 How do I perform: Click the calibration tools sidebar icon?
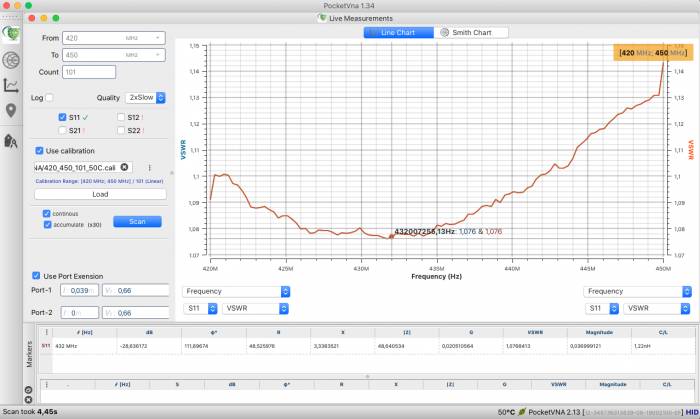tap(12, 139)
